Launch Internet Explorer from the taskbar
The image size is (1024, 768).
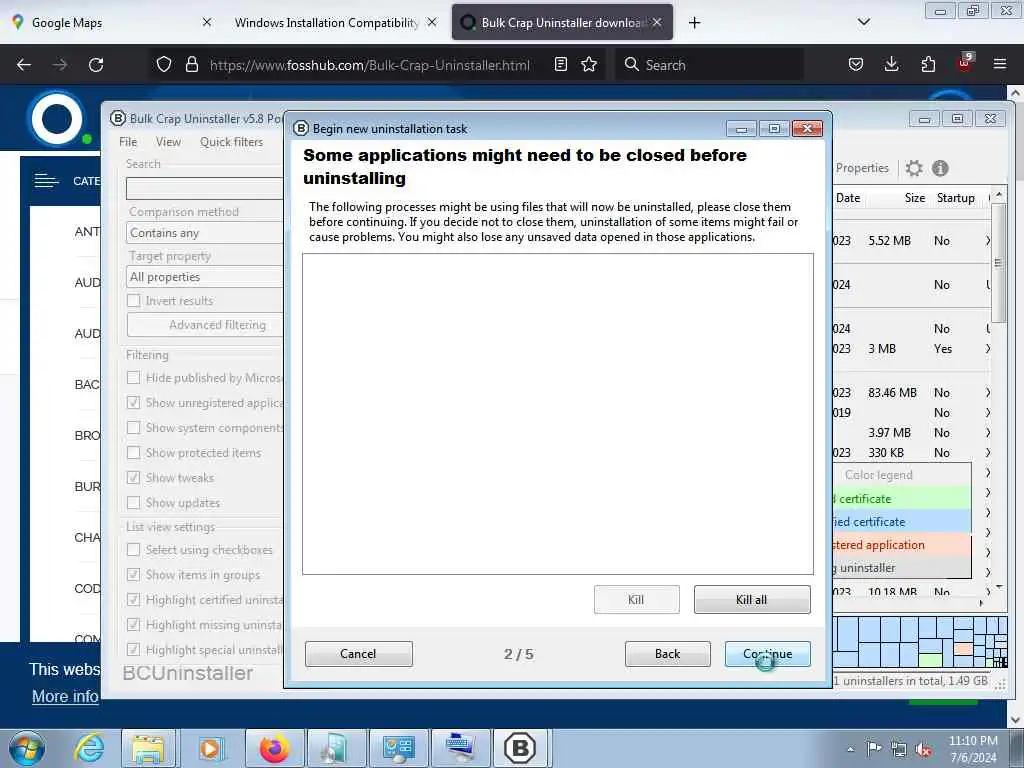pyautogui.click(x=89, y=748)
